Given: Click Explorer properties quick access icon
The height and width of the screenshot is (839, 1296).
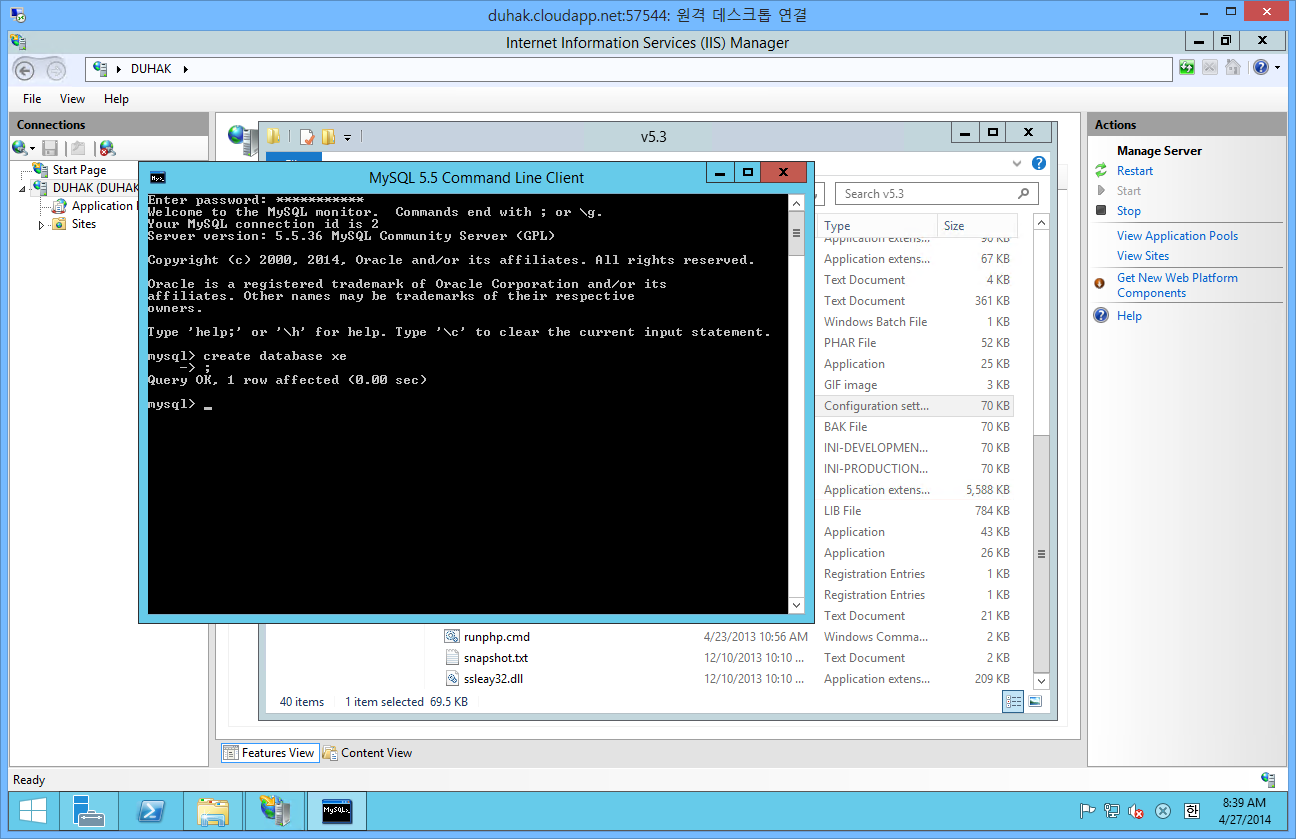Looking at the screenshot, I should tap(307, 137).
